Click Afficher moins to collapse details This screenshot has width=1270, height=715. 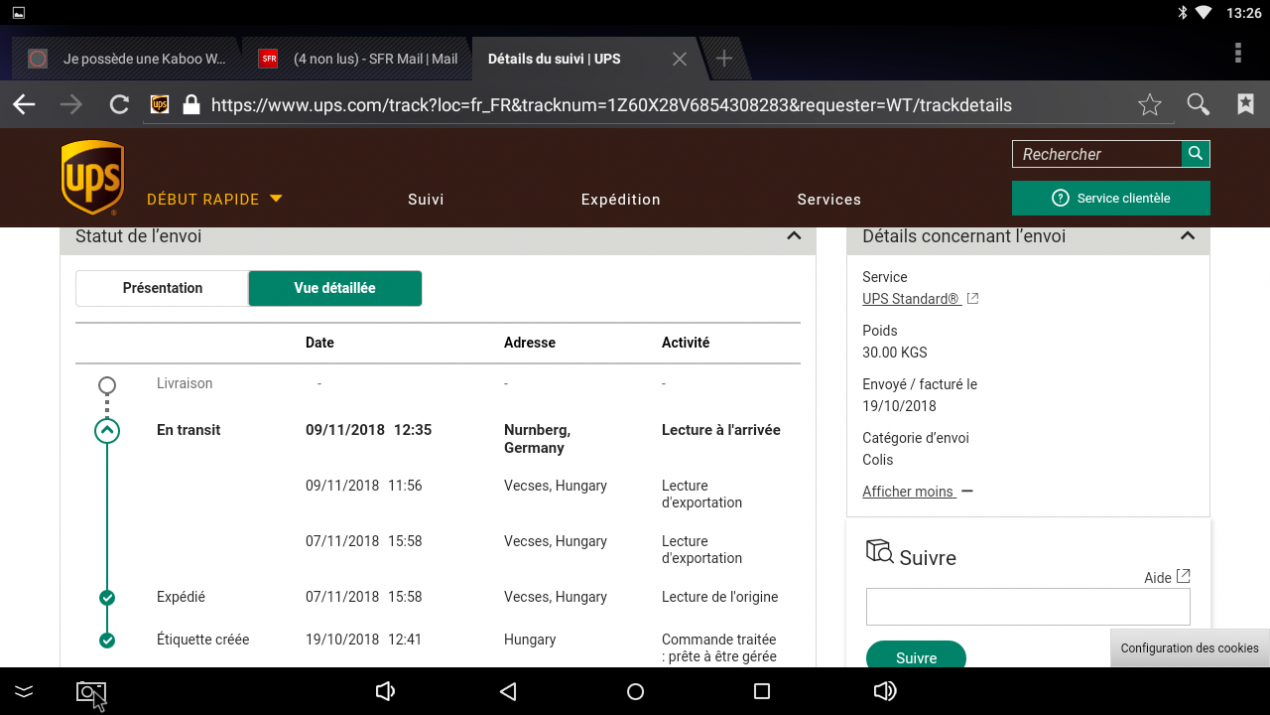(917, 491)
